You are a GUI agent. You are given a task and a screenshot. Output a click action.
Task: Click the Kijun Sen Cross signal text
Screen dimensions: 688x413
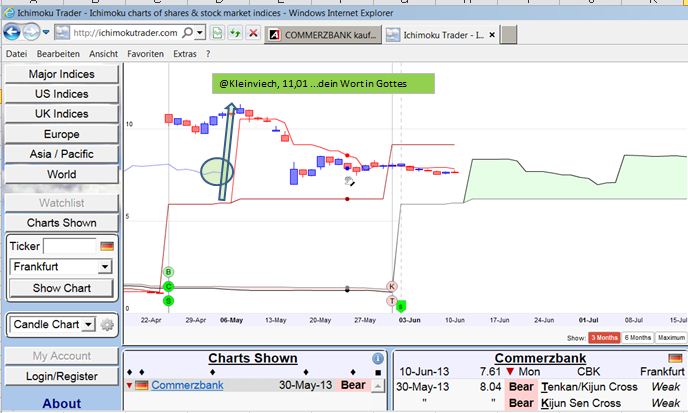coord(580,403)
